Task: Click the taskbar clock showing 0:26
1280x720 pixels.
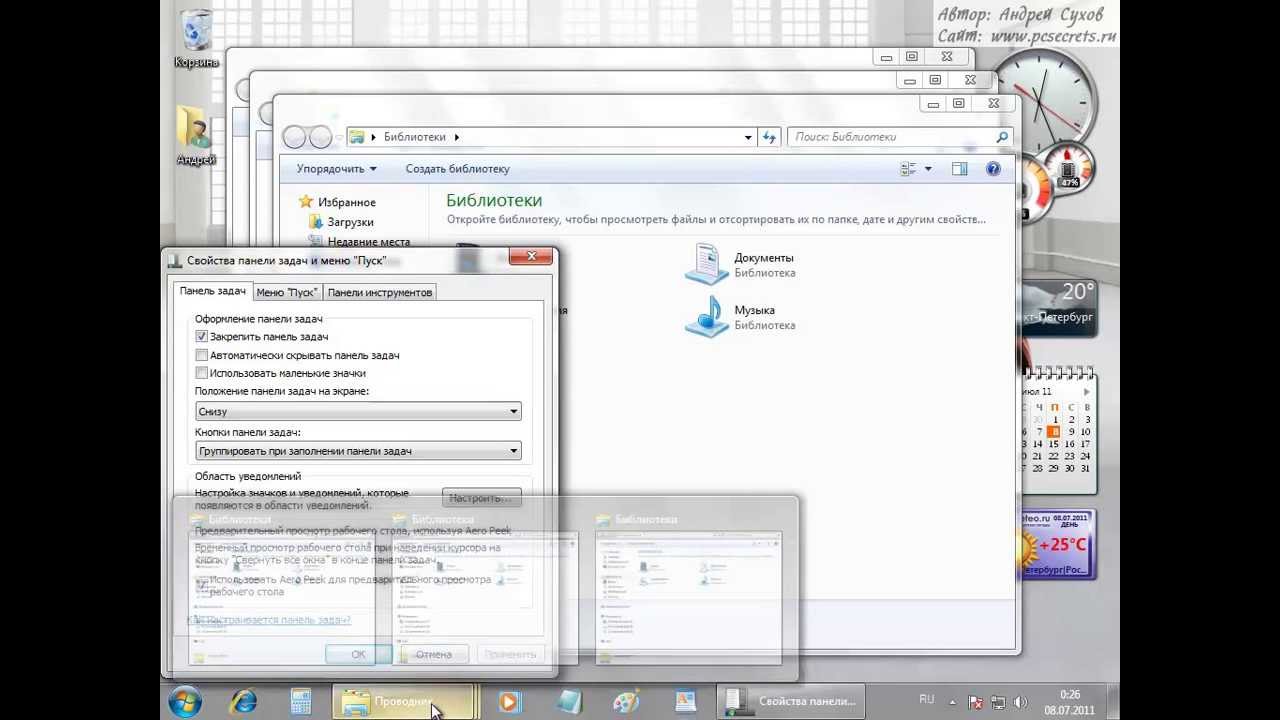Action: 1069,702
